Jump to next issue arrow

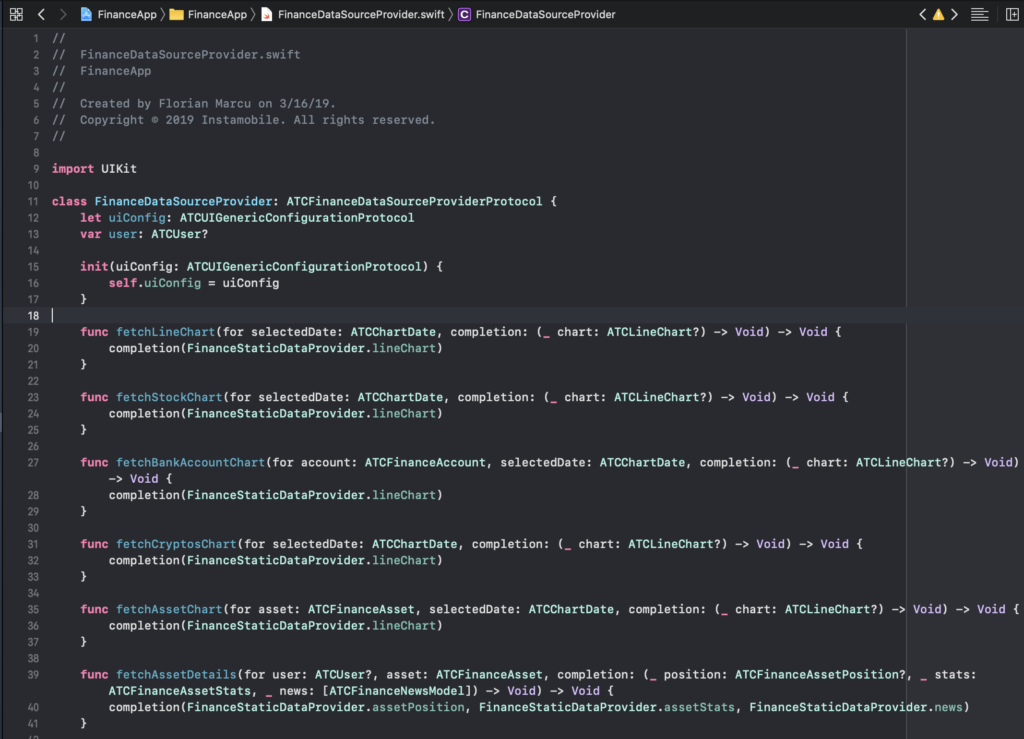954,15
